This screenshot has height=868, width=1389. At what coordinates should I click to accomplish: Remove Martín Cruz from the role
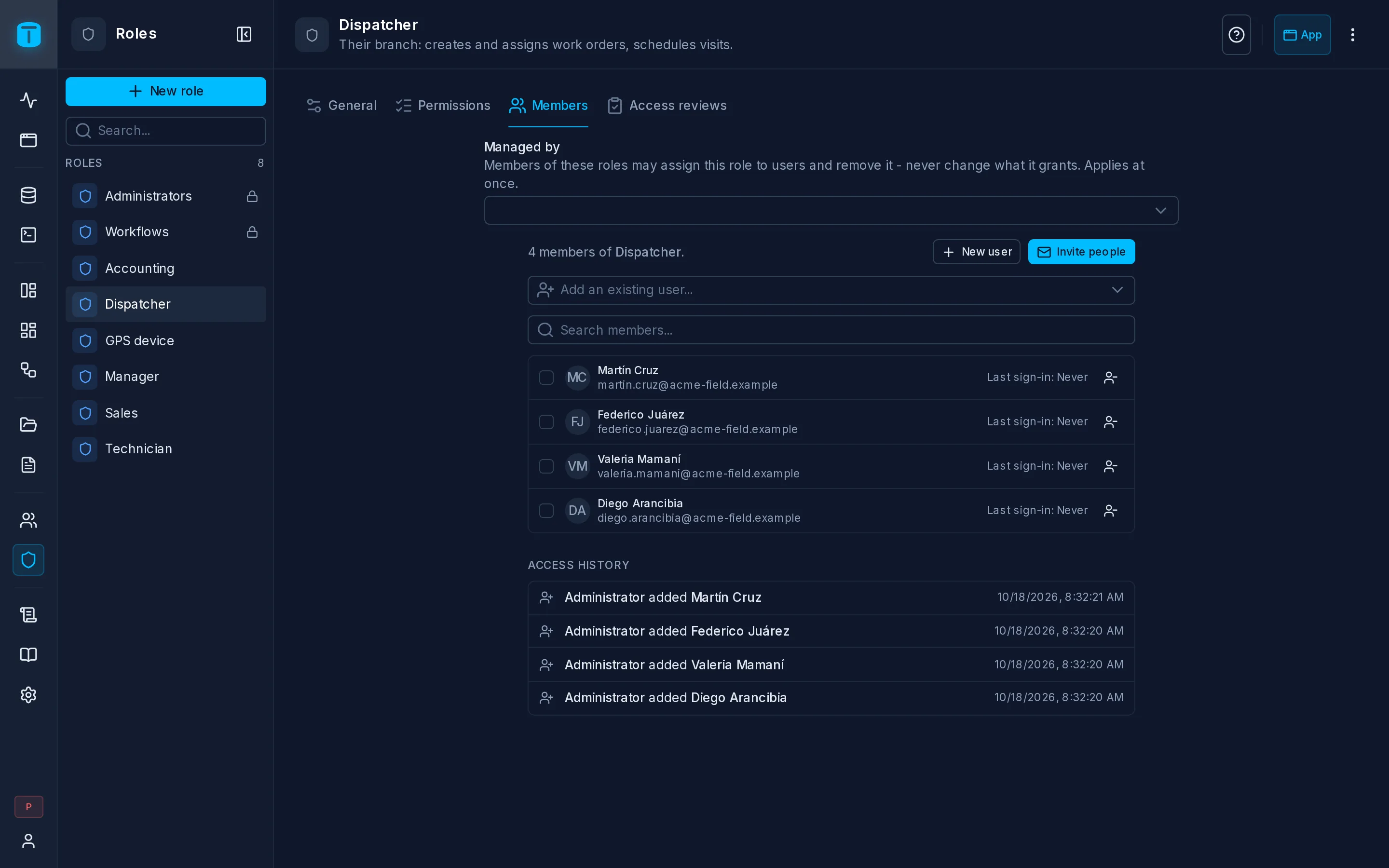(x=1111, y=378)
